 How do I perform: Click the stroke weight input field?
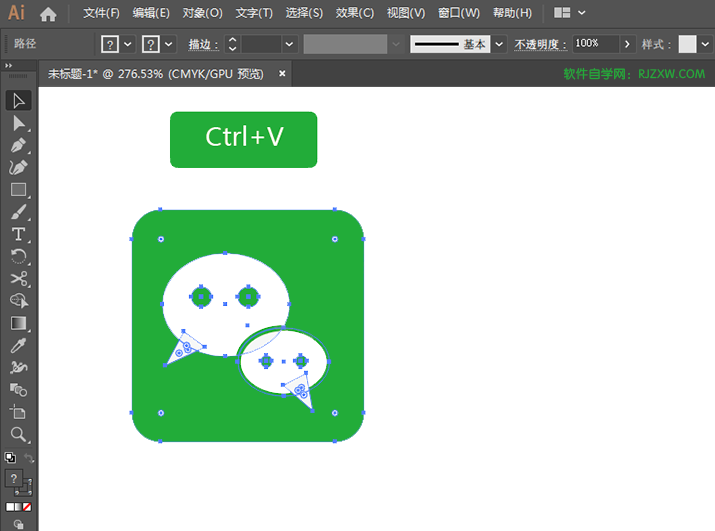(261, 44)
